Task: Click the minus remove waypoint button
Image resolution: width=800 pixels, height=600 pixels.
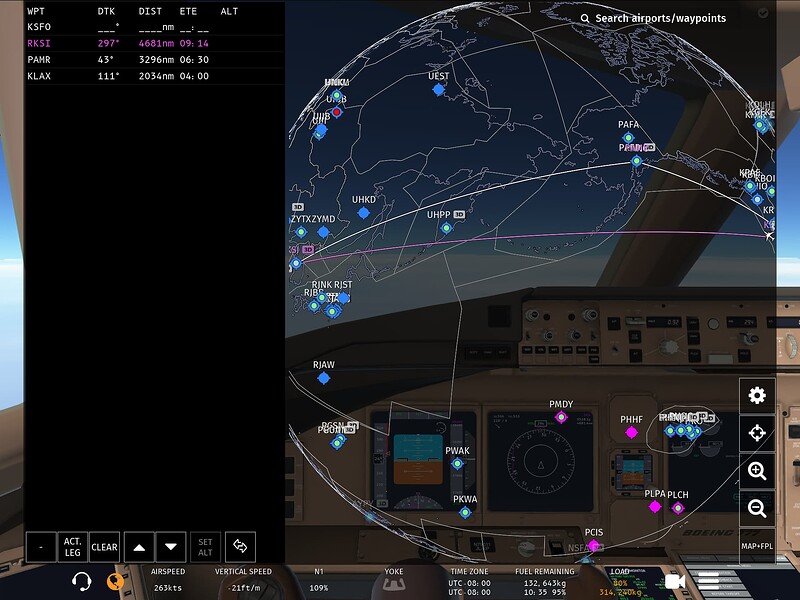Action: [x=41, y=547]
